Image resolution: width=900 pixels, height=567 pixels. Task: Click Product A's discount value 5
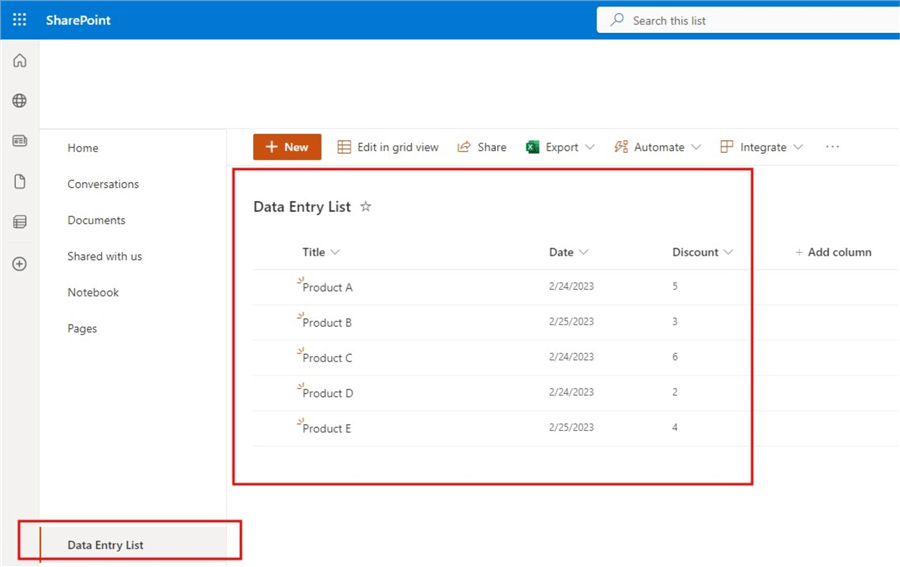pyautogui.click(x=675, y=286)
